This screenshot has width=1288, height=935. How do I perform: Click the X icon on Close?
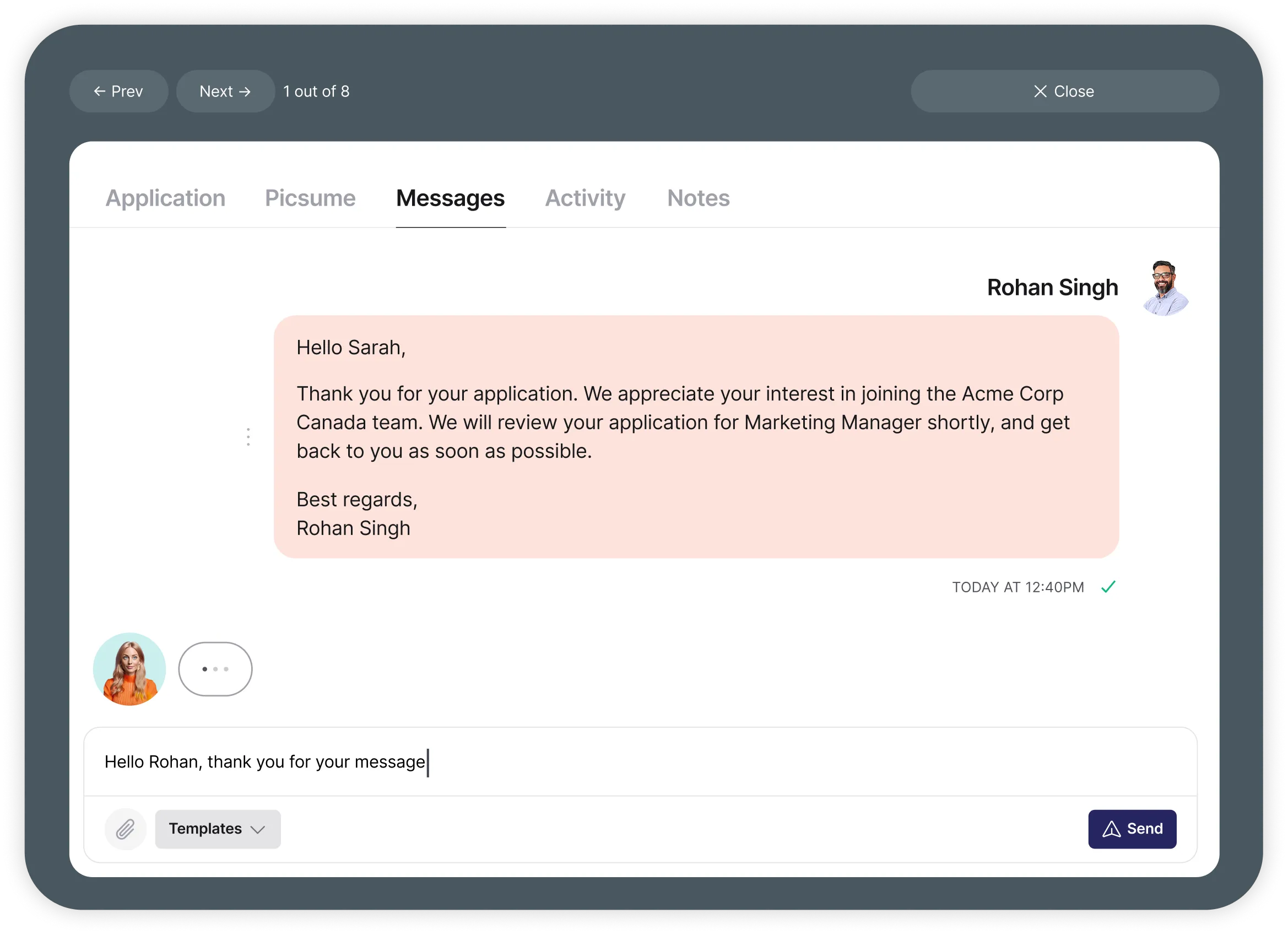coord(1040,91)
